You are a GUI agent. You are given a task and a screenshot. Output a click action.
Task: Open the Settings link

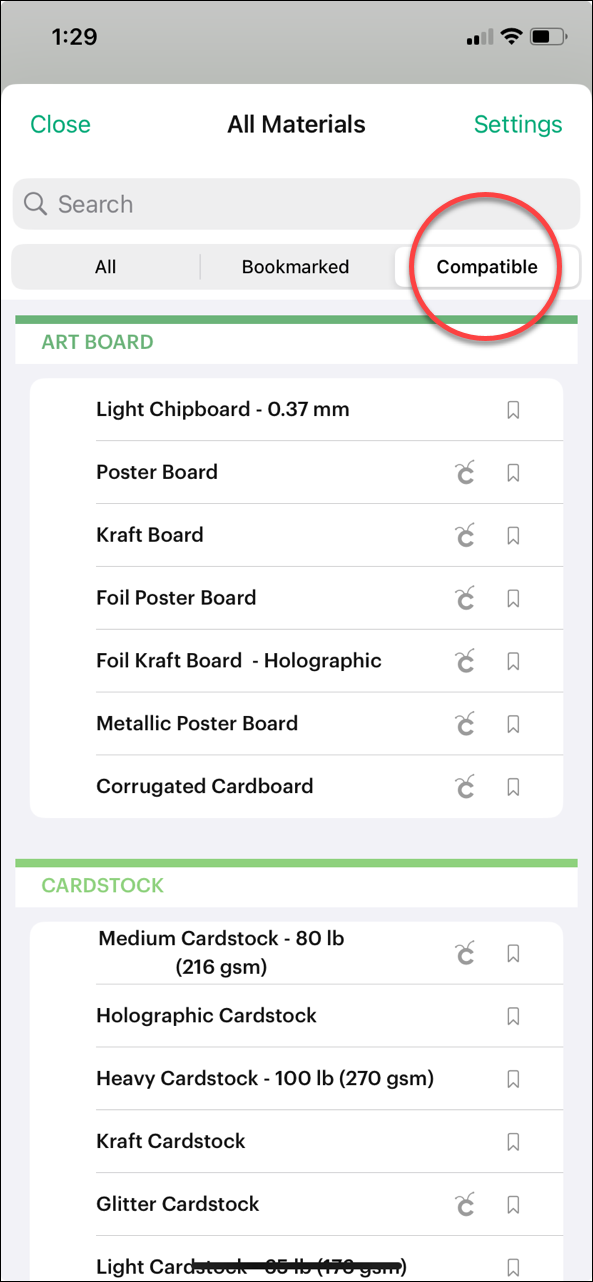tap(518, 124)
